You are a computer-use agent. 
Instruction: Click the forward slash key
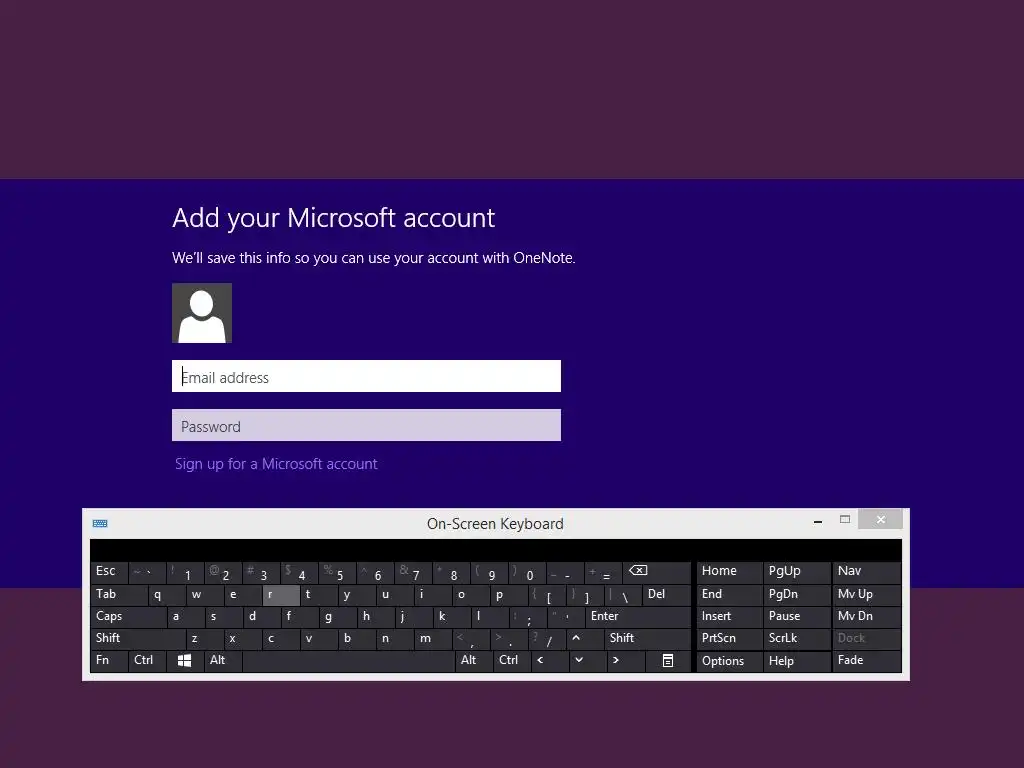[x=547, y=639]
